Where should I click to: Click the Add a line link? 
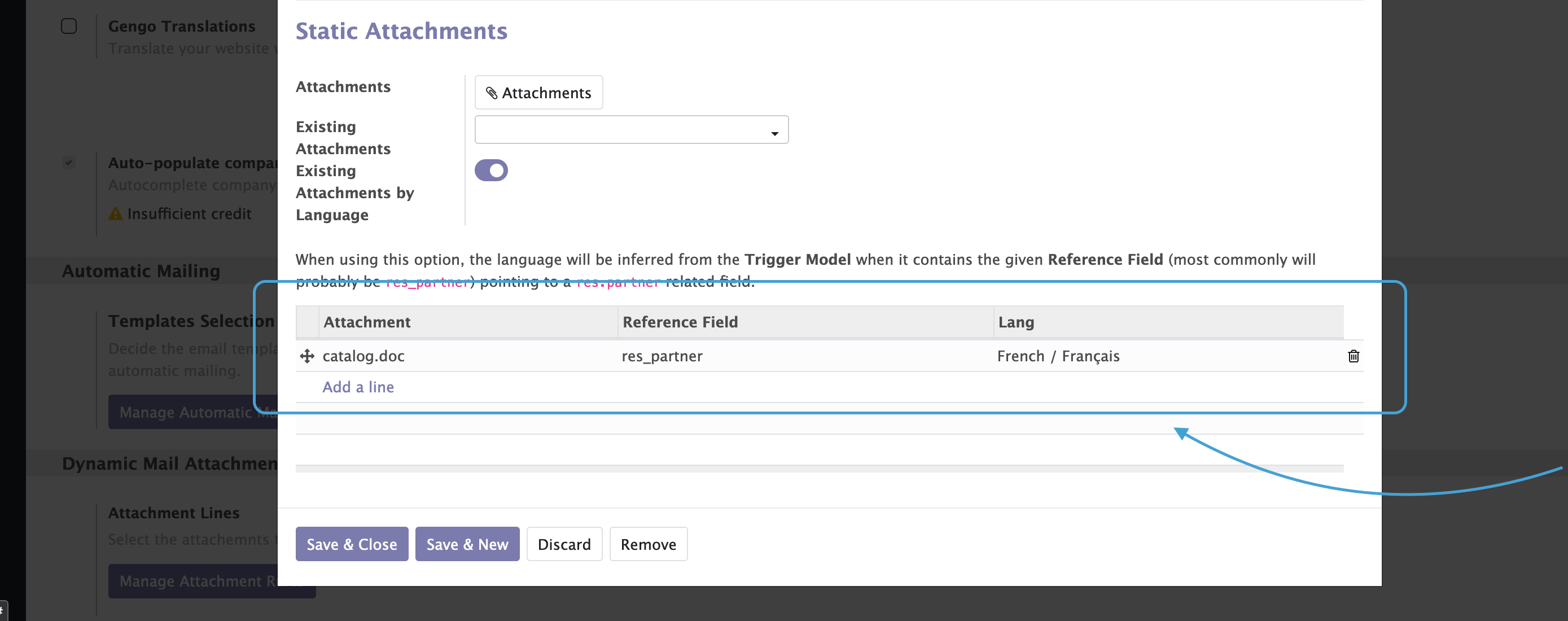358,387
